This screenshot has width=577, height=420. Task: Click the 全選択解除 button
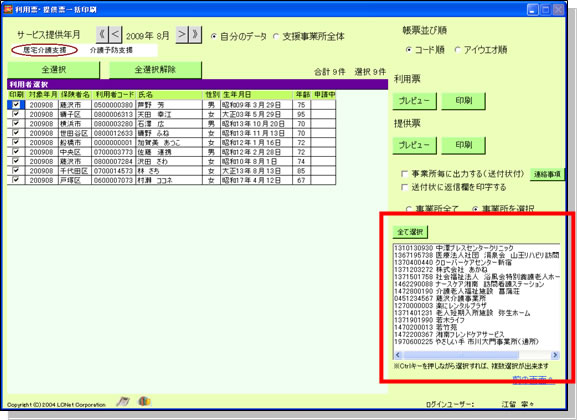coord(155,70)
